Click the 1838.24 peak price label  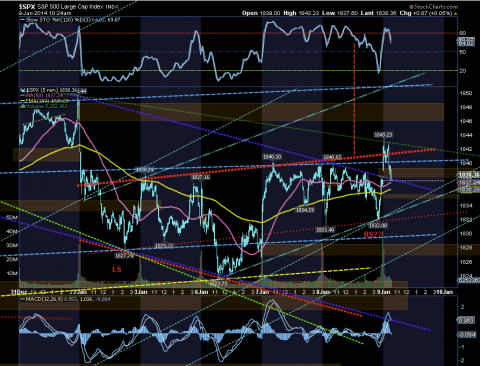pyautogui.click(x=145, y=170)
